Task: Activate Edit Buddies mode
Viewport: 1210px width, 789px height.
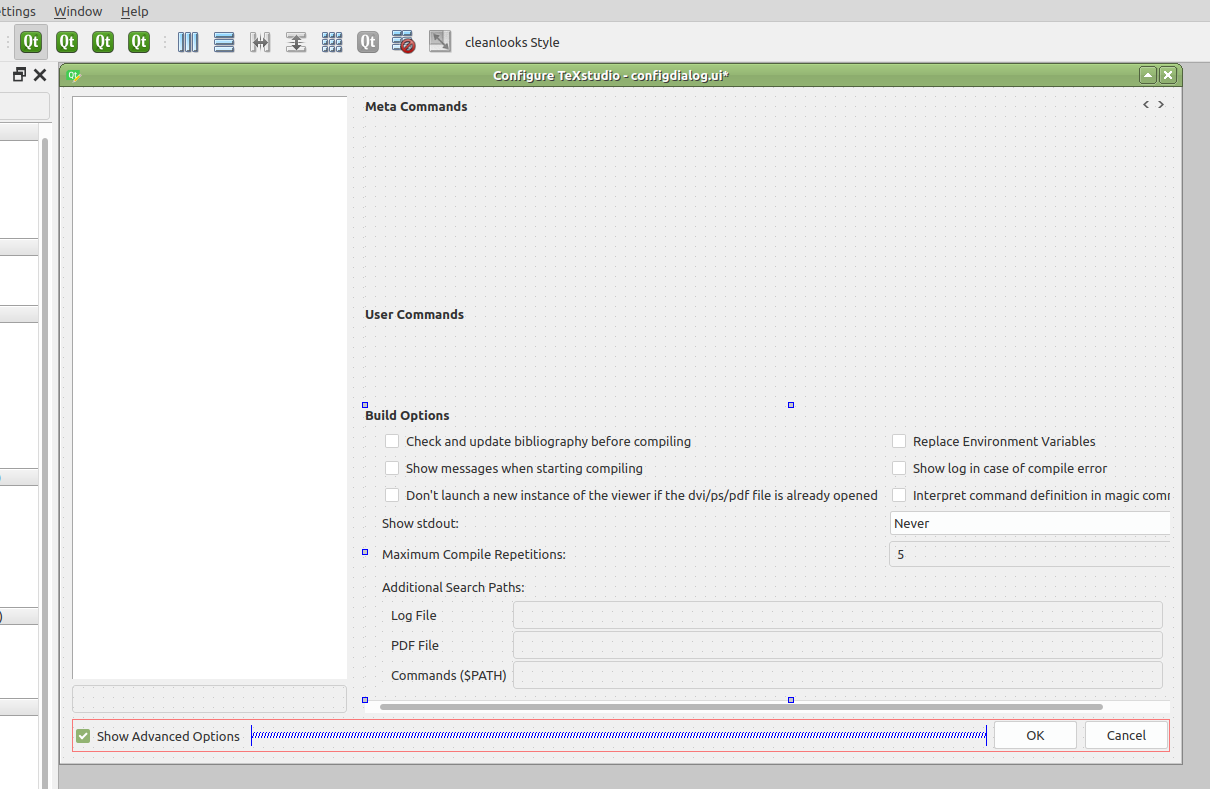Action: click(x=102, y=42)
